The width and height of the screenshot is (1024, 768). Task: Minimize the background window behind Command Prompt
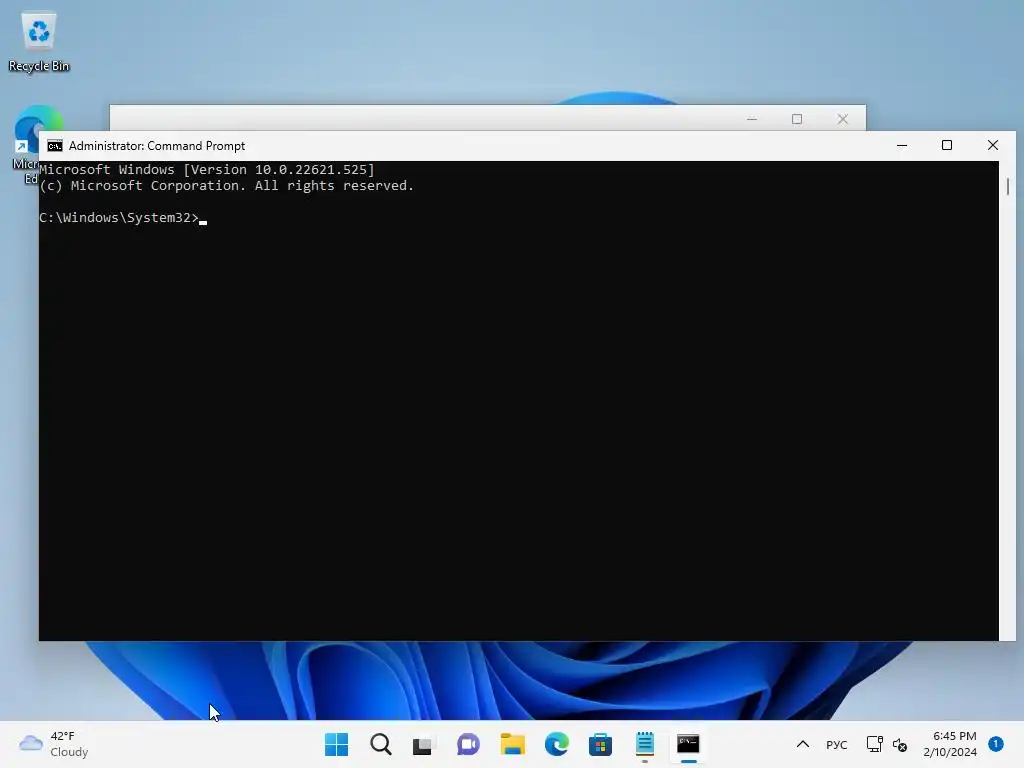(x=752, y=119)
